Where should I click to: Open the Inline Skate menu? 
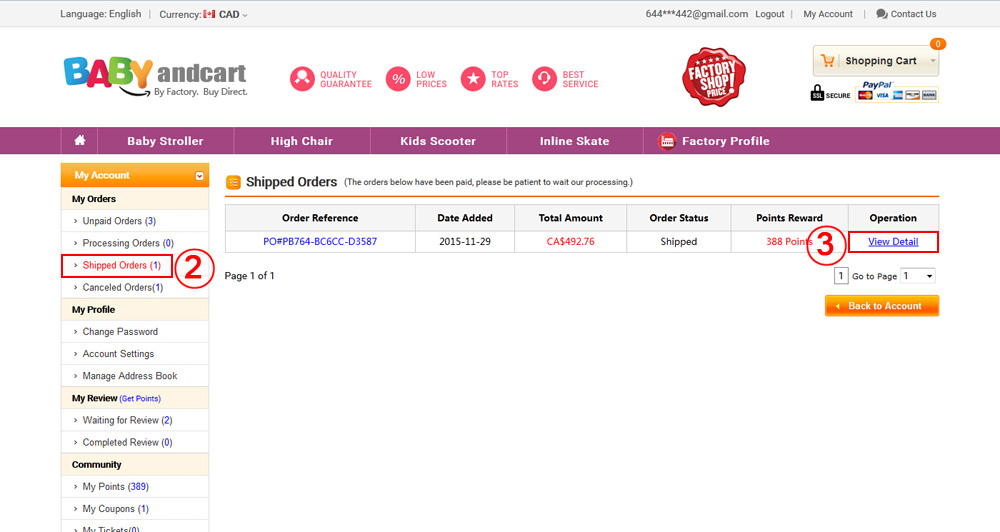tap(575, 141)
